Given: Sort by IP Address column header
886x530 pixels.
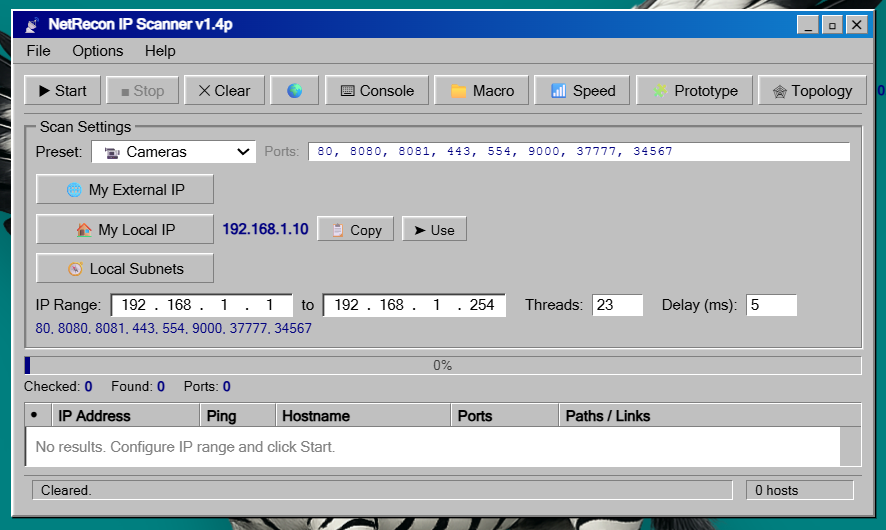Looking at the screenshot, I should click(x=125, y=416).
